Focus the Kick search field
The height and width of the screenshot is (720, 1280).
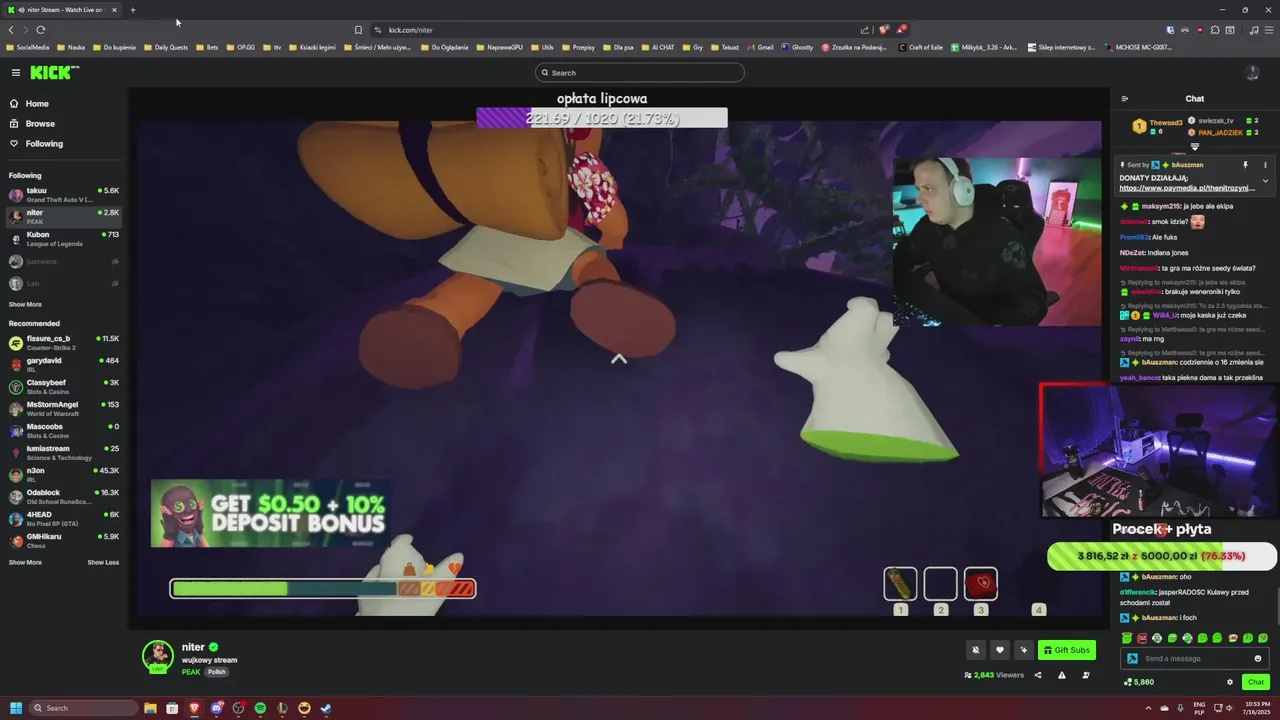640,72
